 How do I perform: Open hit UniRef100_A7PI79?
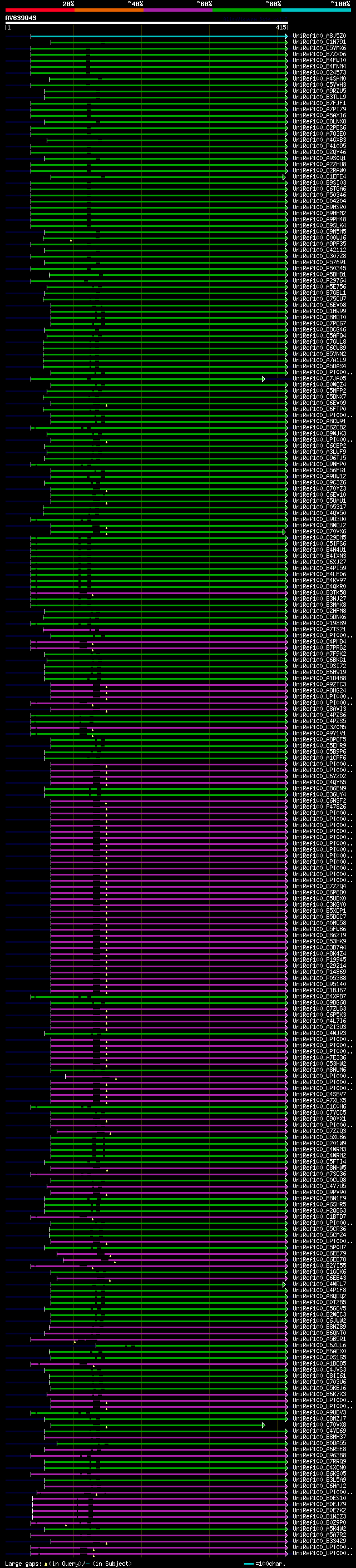[319, 110]
